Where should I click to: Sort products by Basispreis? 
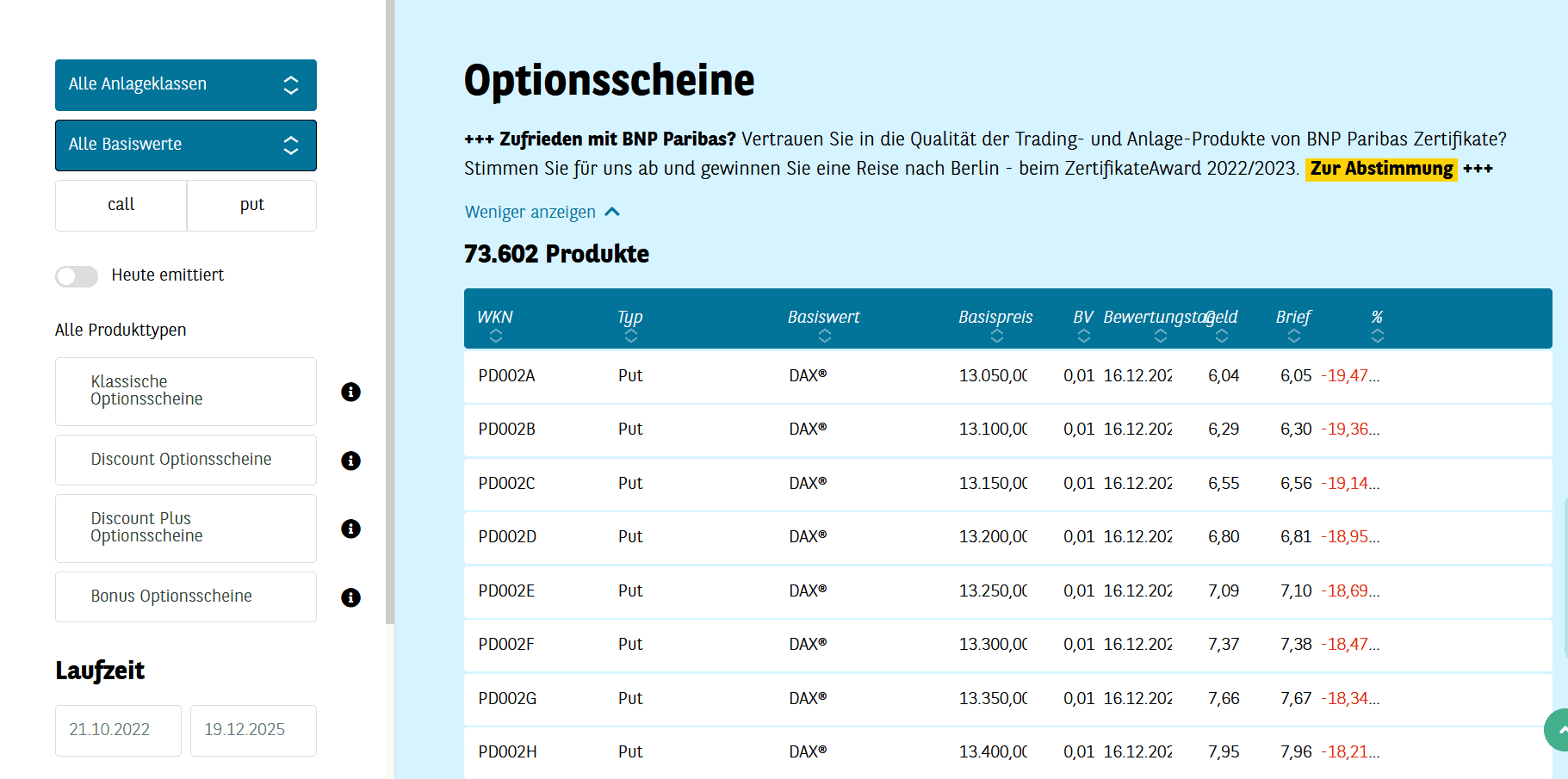click(x=996, y=336)
